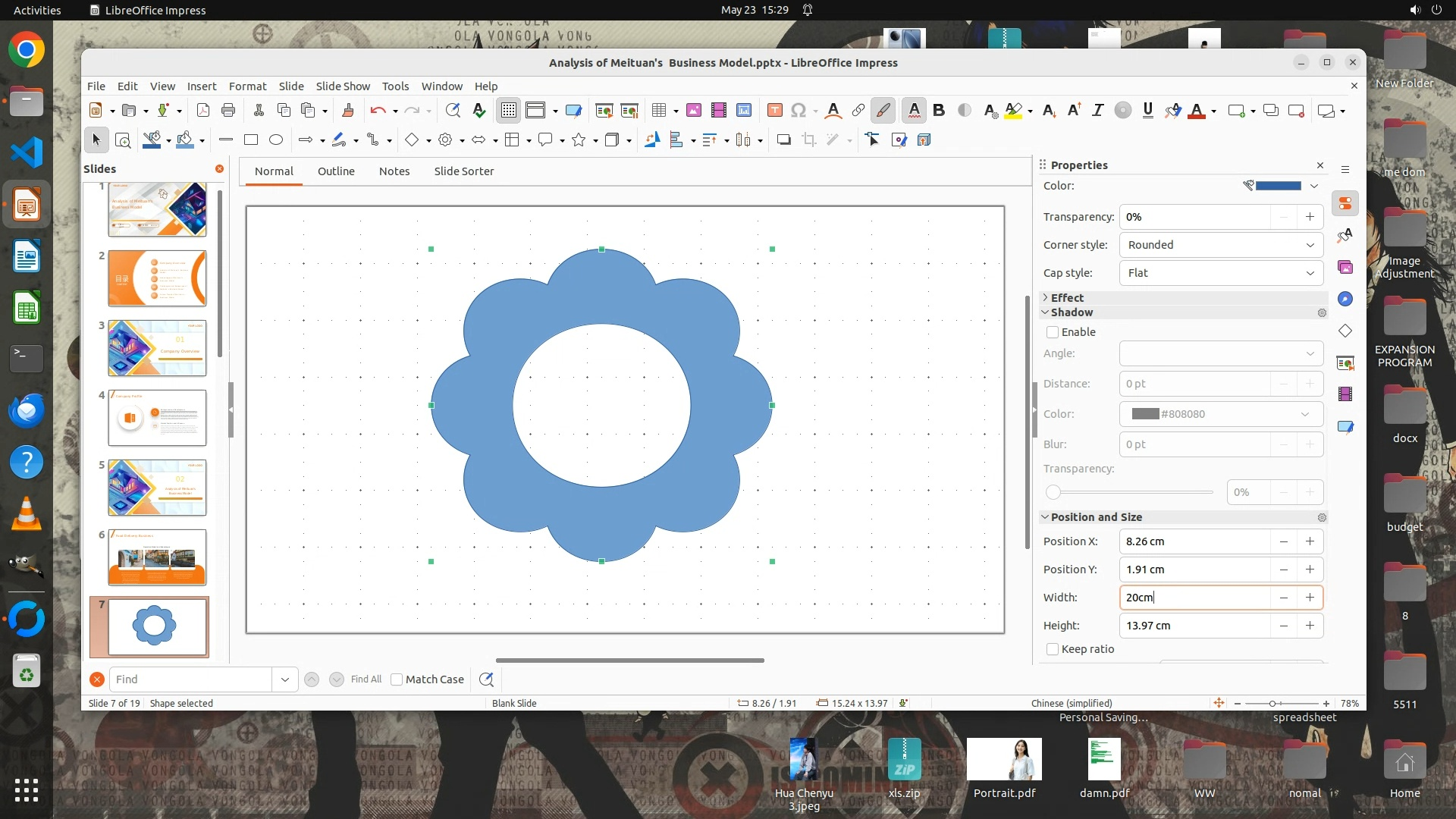
Task: Switch to the Slide Sorter tab
Action: tap(463, 171)
